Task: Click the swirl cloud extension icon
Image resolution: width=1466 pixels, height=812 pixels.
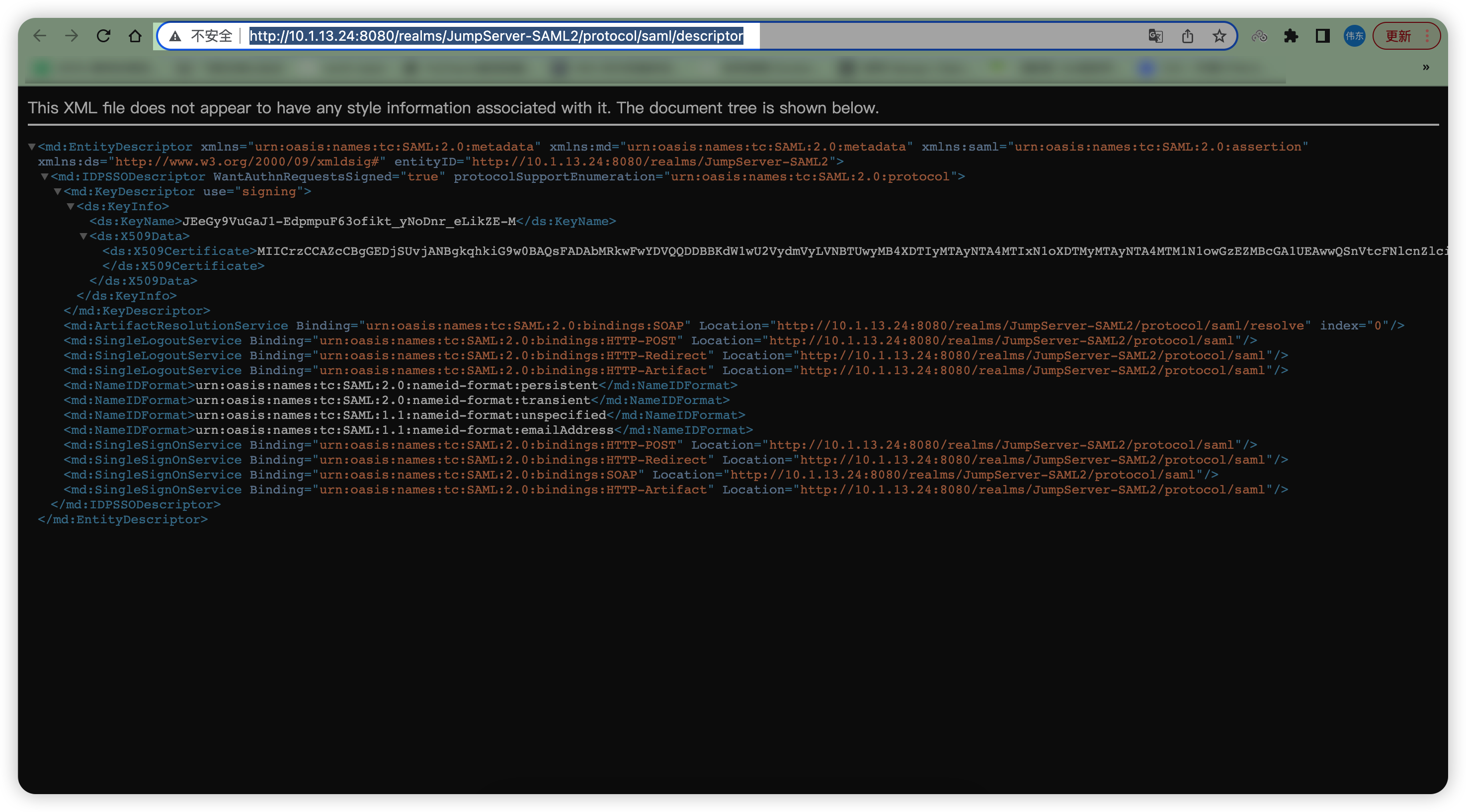Action: pyautogui.click(x=1259, y=36)
